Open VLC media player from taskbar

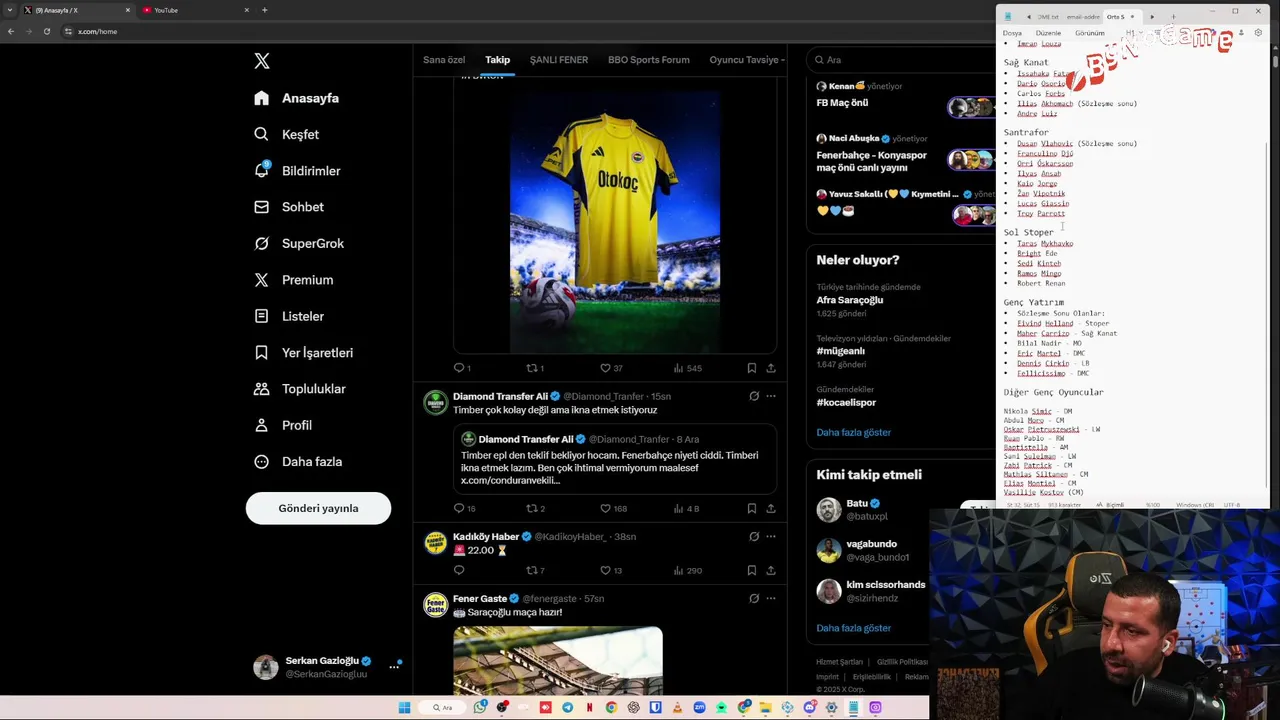(677, 707)
